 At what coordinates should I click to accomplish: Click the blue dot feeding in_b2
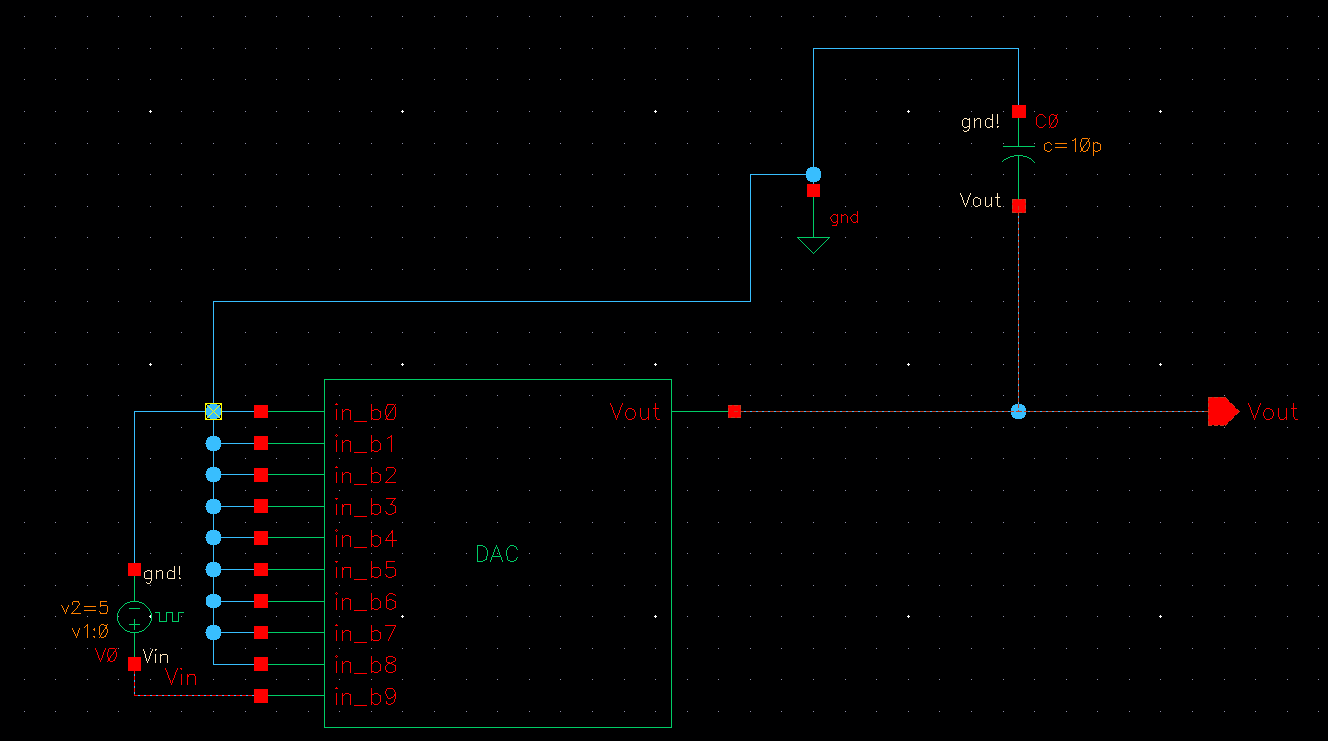tap(213, 473)
